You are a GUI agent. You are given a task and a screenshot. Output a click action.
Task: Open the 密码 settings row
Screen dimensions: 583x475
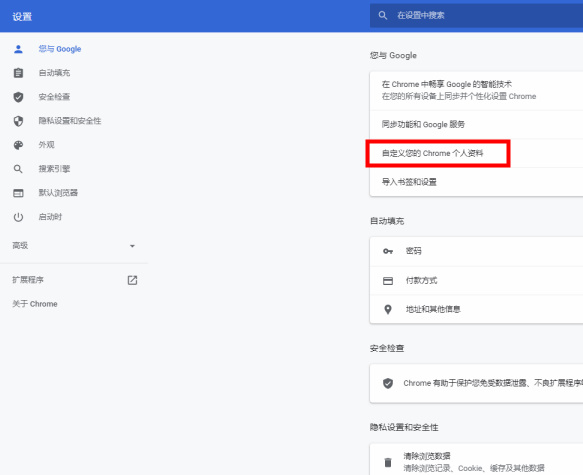click(x=476, y=251)
